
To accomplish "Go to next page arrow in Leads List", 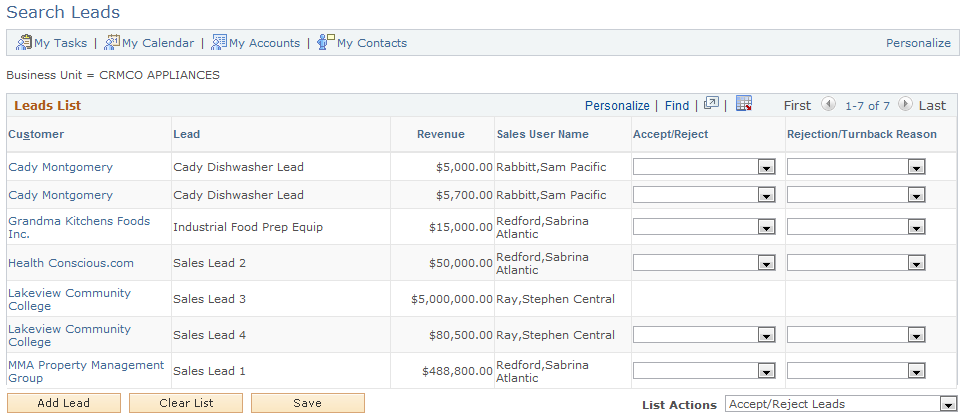I will (x=905, y=105).
